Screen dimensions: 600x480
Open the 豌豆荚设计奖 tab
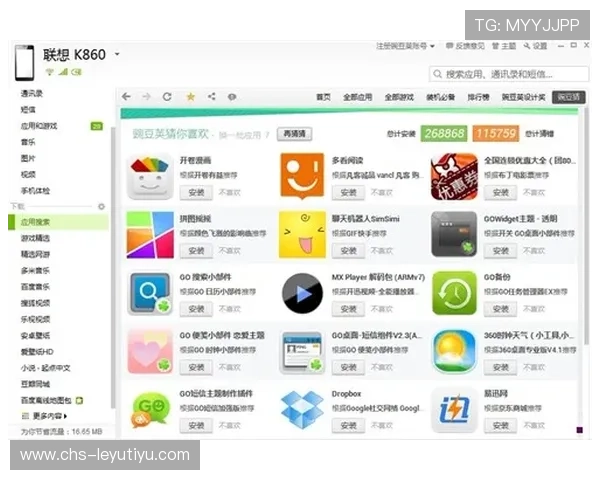[x=523, y=97]
